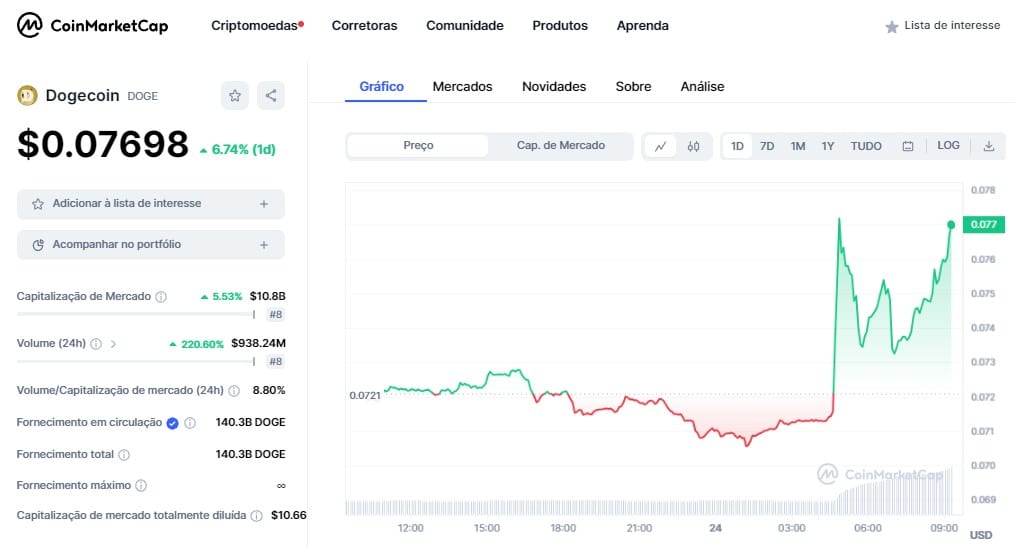Select the candlestick chart view icon
The height and width of the screenshot is (548, 1015).
pos(693,146)
